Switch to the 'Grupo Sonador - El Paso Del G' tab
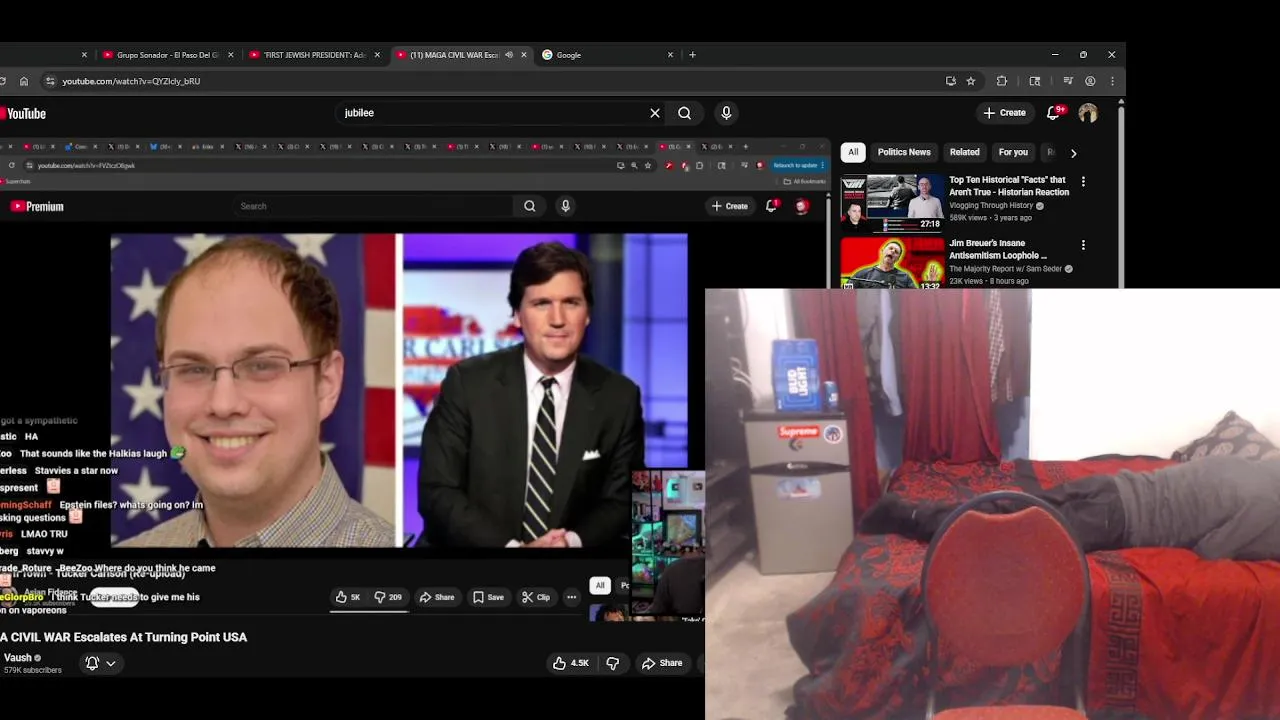The width and height of the screenshot is (1280, 720). (x=167, y=55)
